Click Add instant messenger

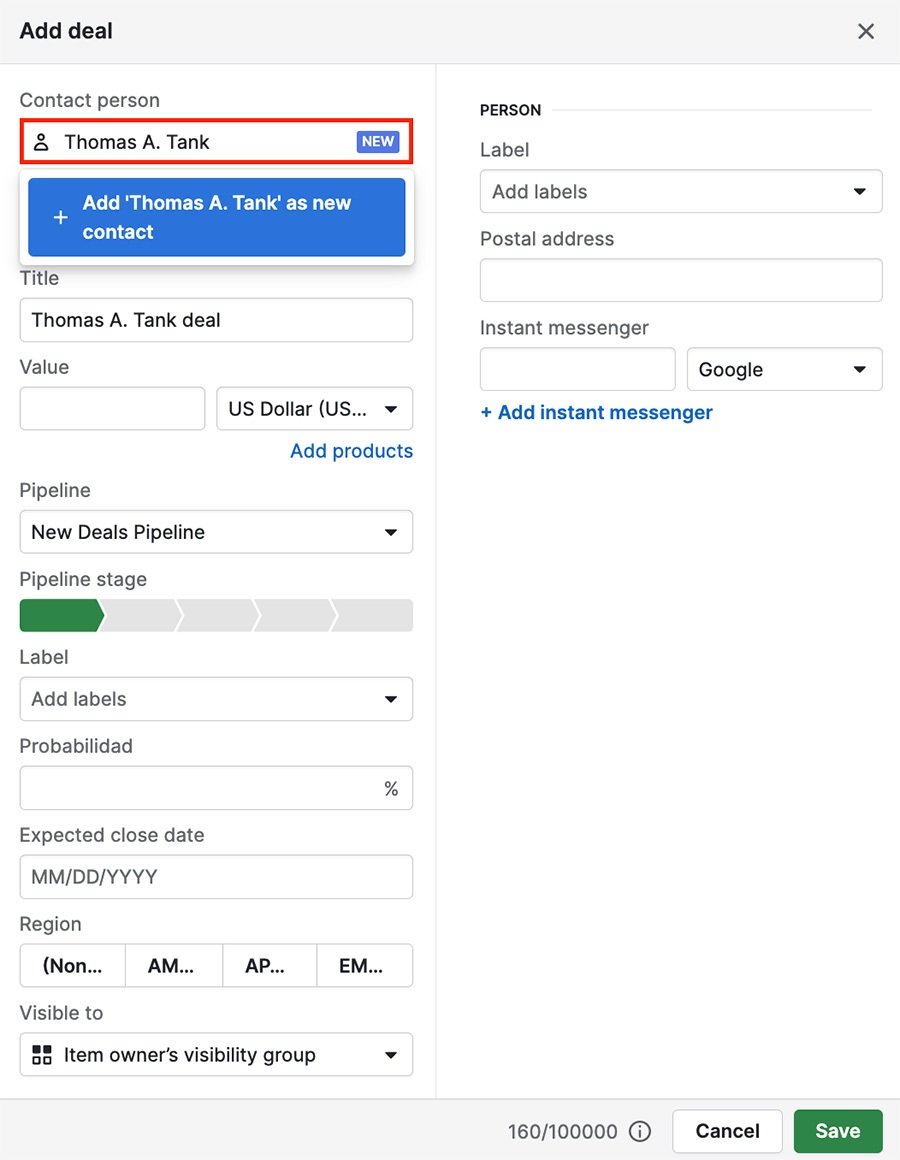596,412
